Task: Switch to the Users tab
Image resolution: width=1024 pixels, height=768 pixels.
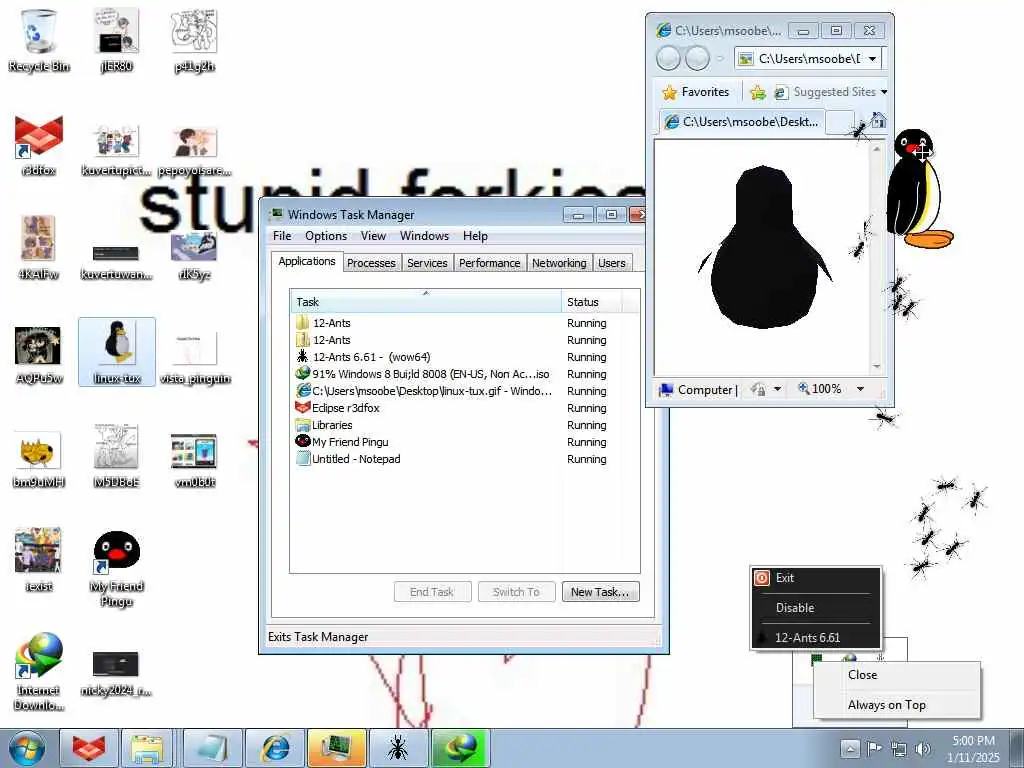Action: point(612,263)
